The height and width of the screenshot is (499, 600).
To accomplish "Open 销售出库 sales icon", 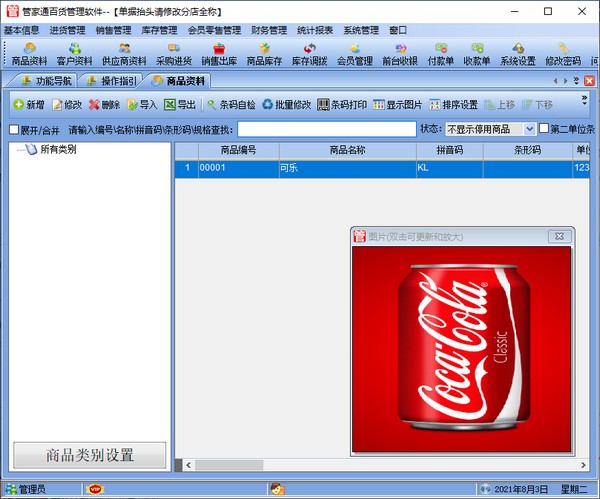I will pos(219,54).
